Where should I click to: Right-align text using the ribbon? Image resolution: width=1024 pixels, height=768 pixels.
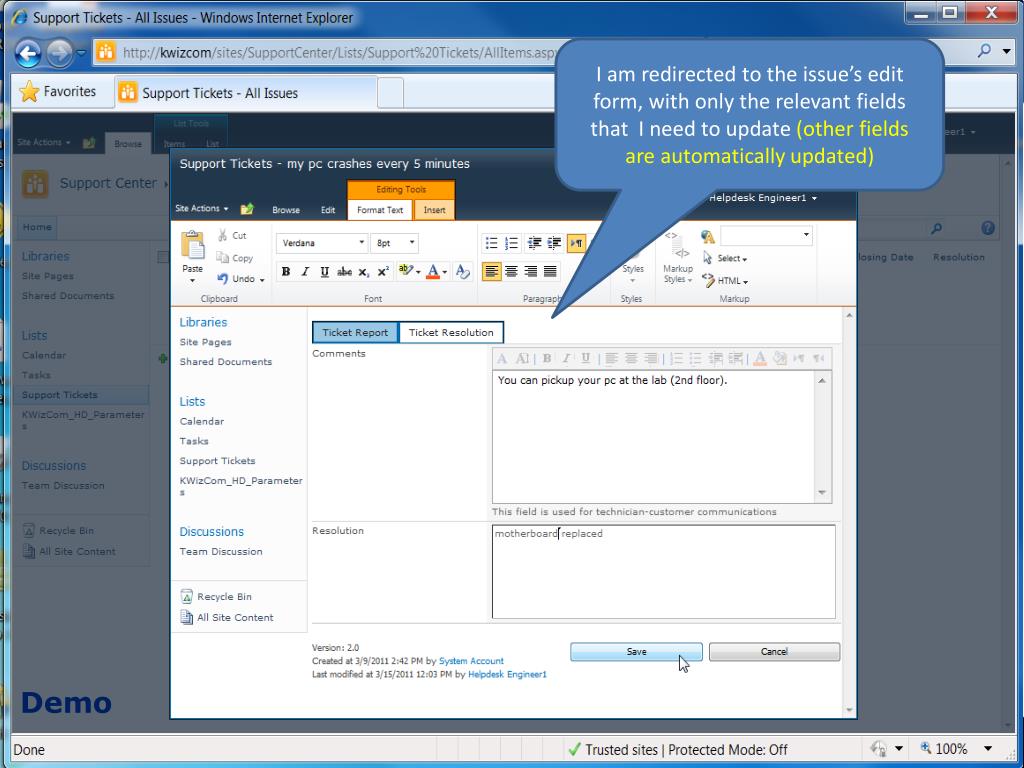click(531, 271)
